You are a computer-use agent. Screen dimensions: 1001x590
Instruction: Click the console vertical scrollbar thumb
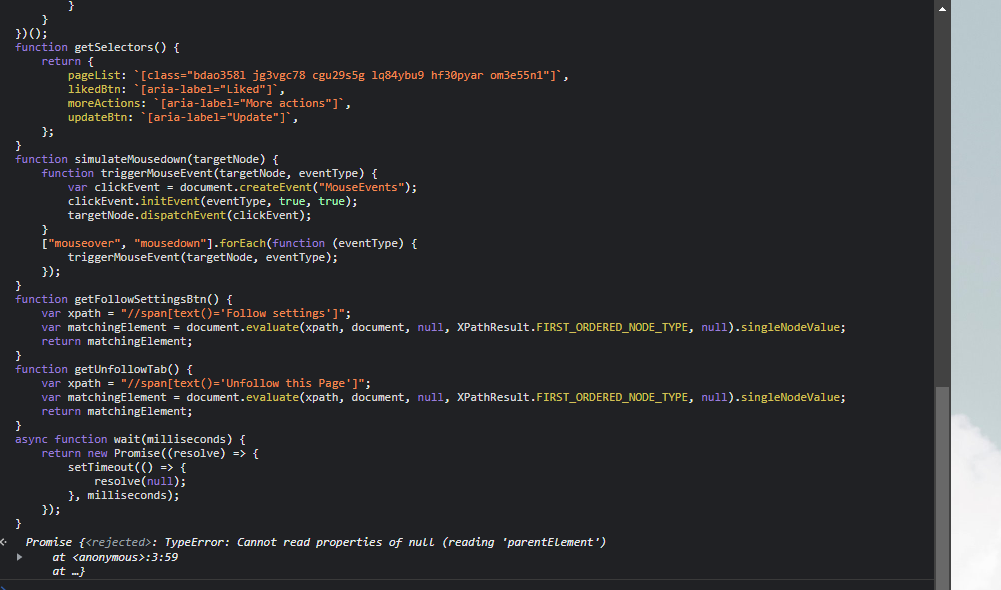click(x=942, y=488)
